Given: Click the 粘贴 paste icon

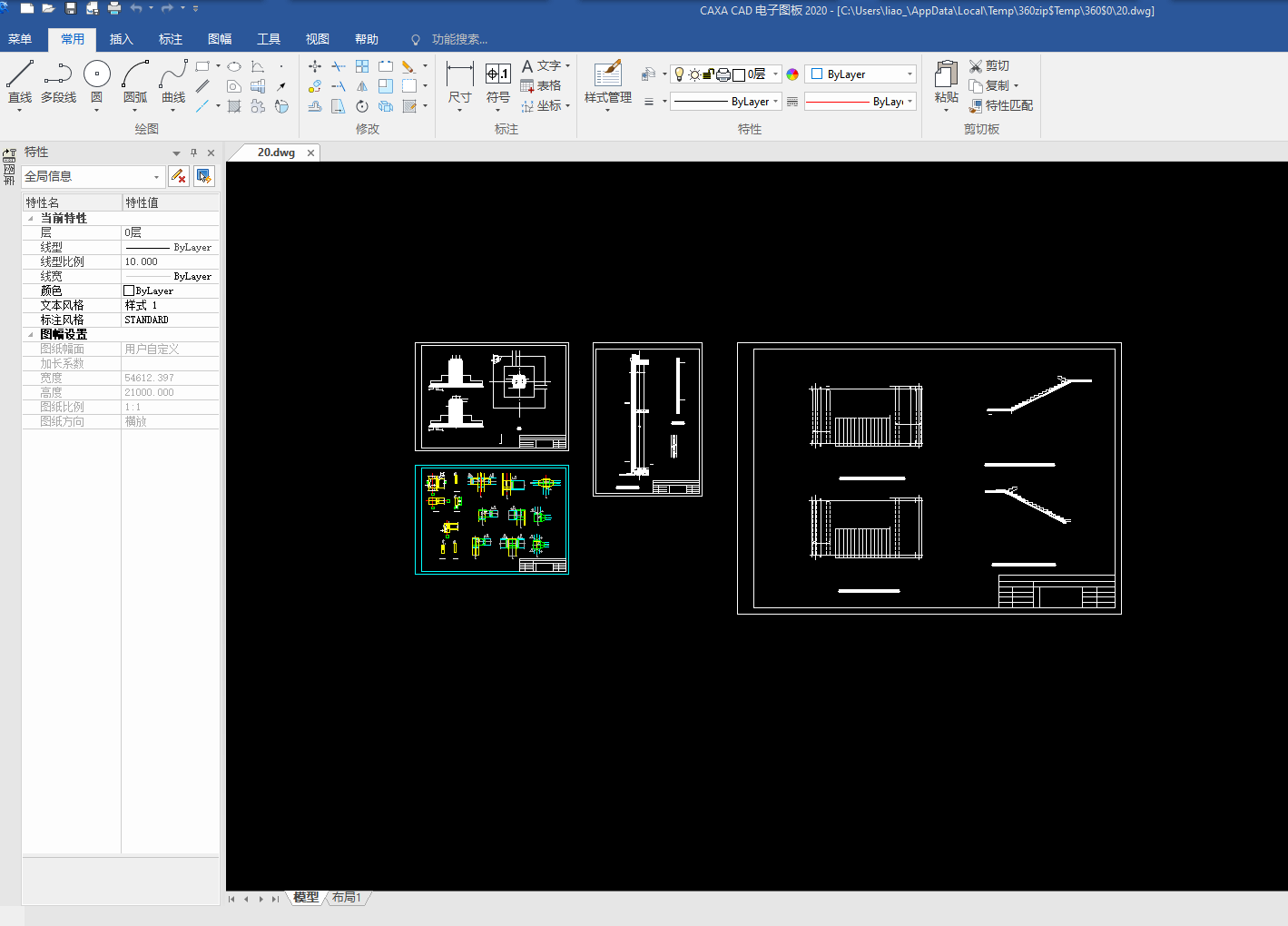Looking at the screenshot, I should (946, 84).
